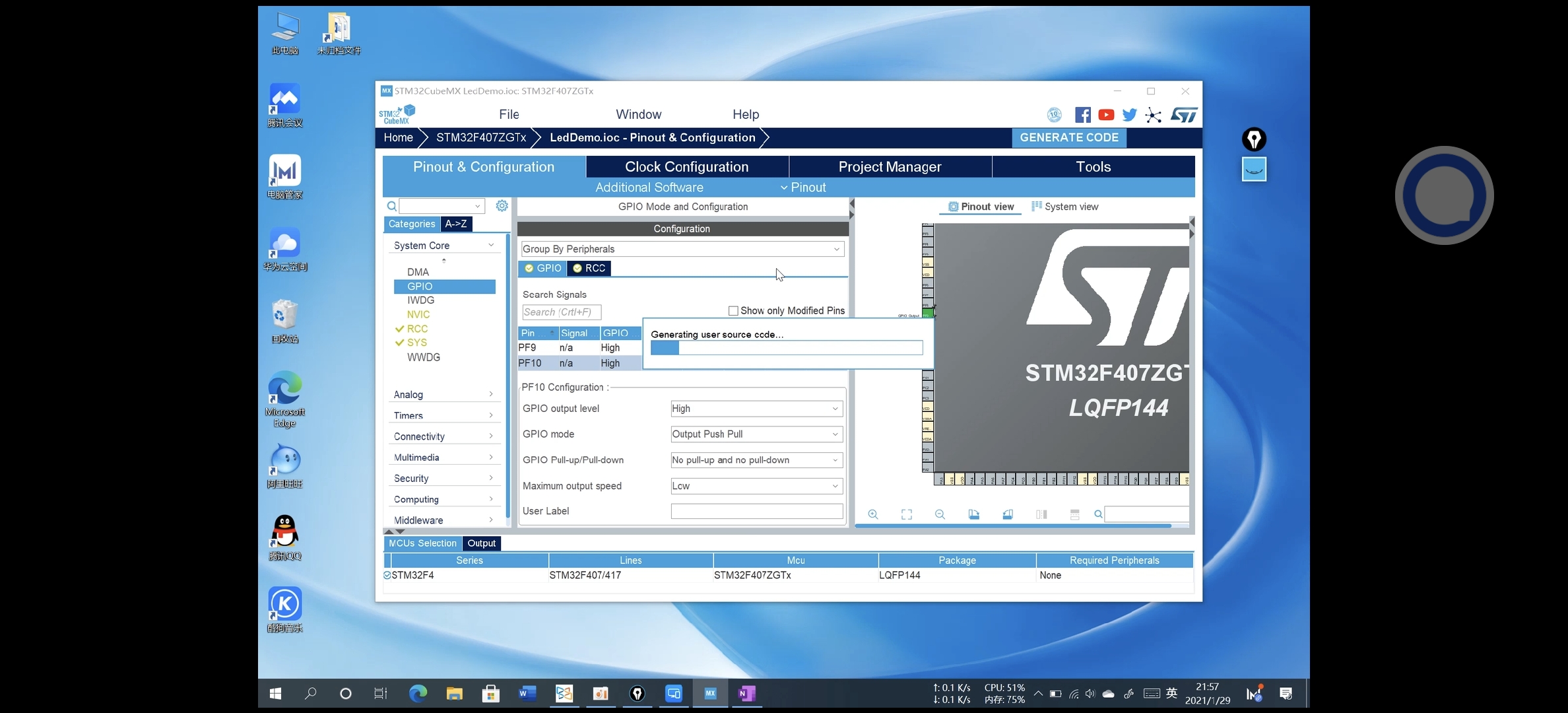Open Additional Software

[649, 187]
